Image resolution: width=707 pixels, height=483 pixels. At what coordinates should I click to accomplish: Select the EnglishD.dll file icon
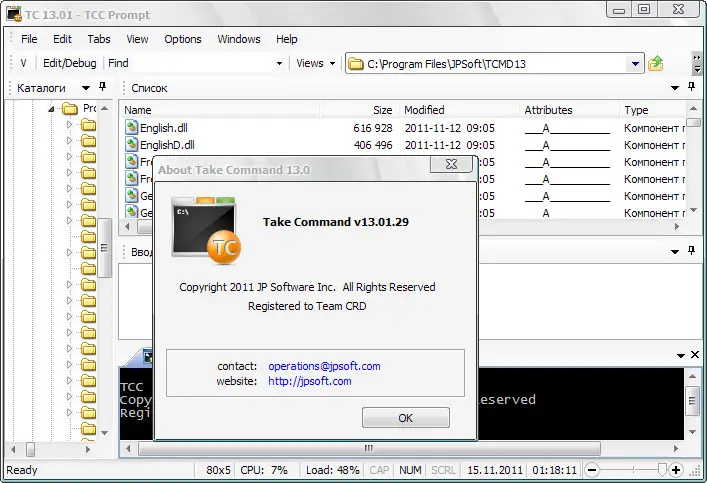[x=131, y=145]
